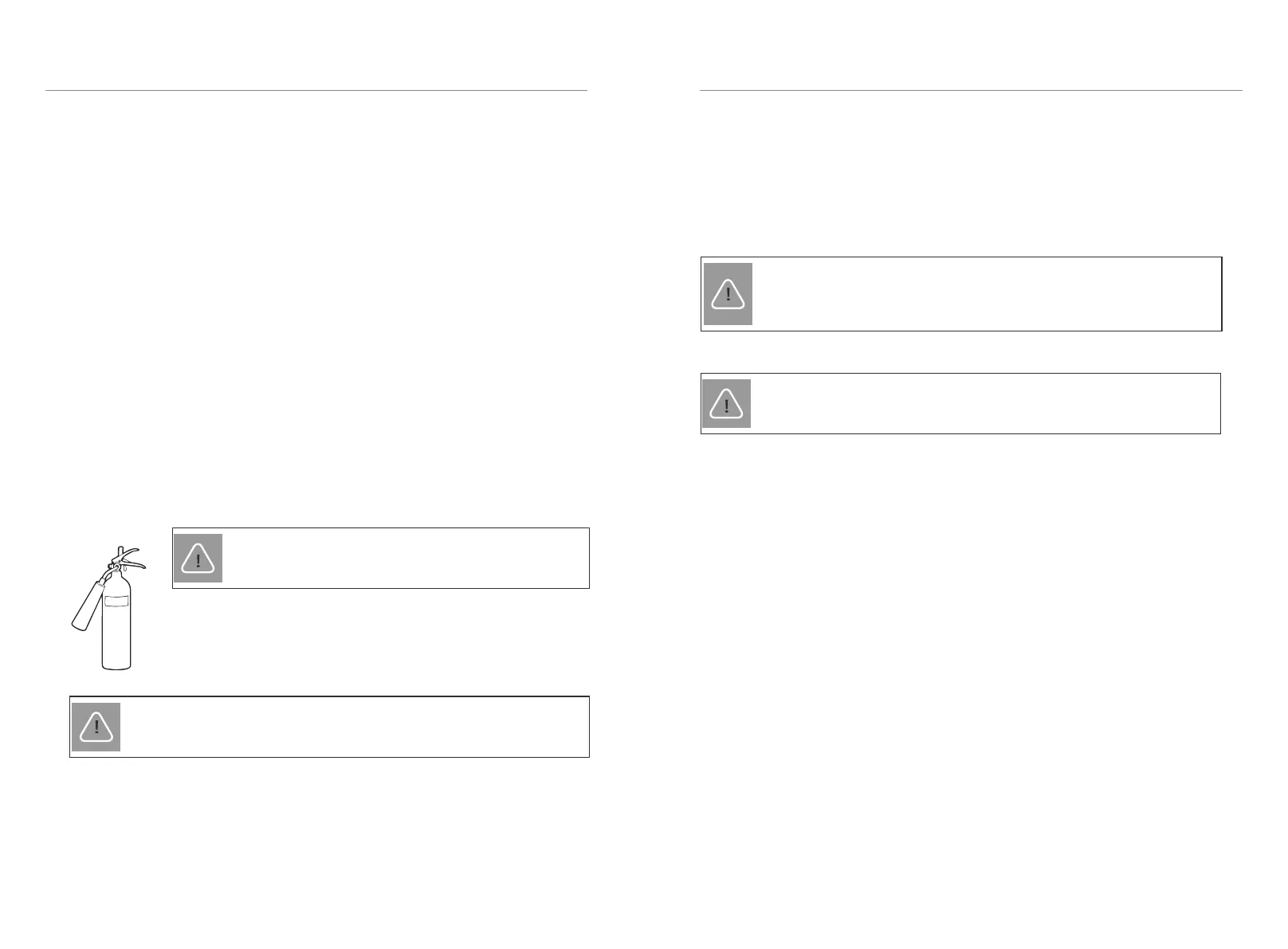The image size is (1288, 949).
Task: Click the gray square behind the bottom-left warning triangle
Action: coord(96,727)
